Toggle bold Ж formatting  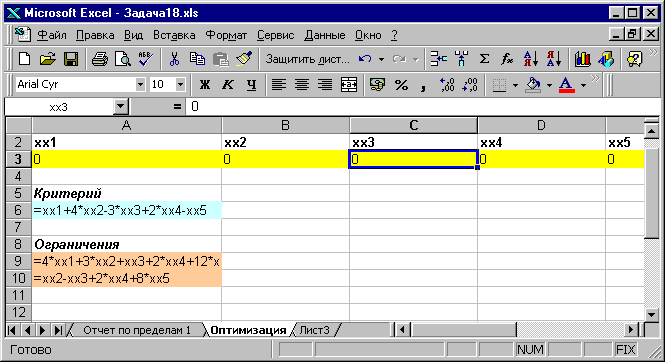pyautogui.click(x=205, y=85)
